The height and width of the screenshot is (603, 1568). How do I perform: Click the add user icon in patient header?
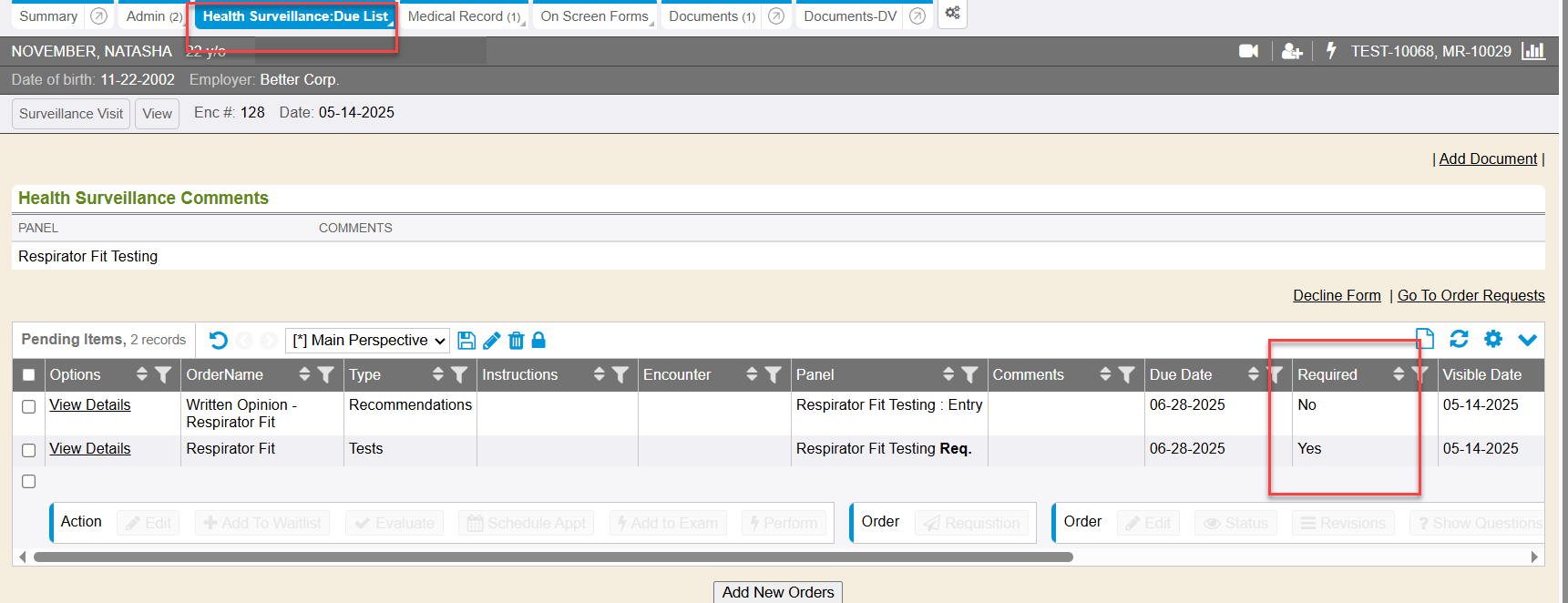pyautogui.click(x=1291, y=51)
